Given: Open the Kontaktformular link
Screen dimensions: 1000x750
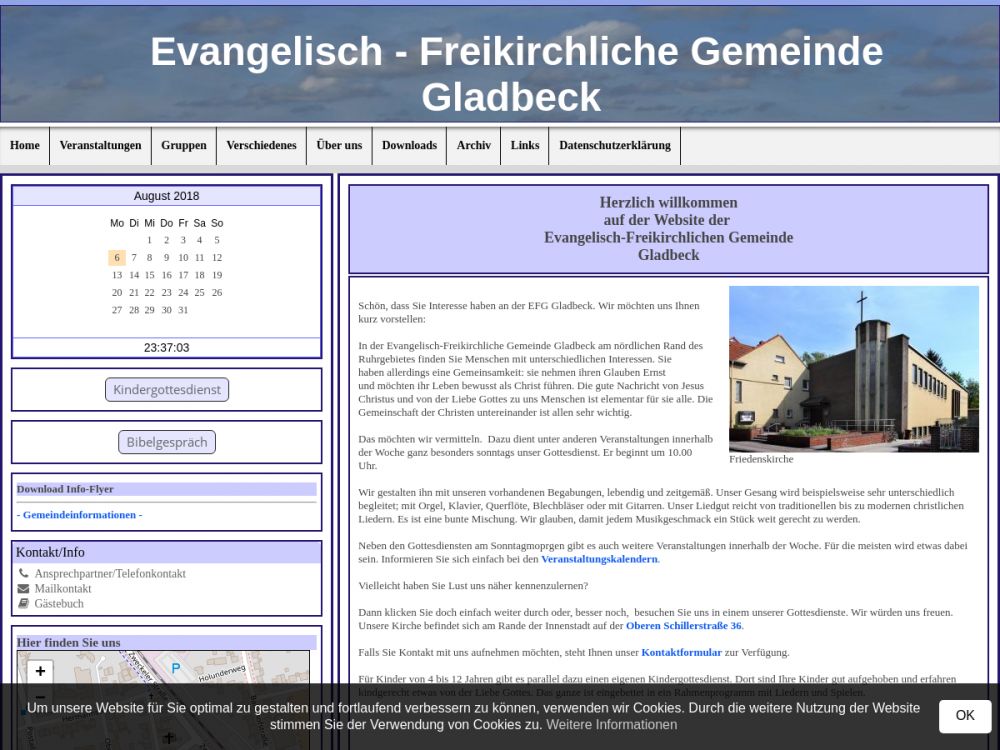Looking at the screenshot, I should [x=681, y=652].
